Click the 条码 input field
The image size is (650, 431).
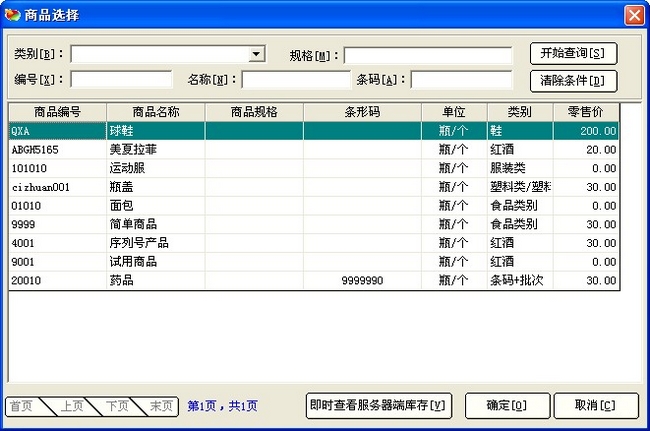461,80
